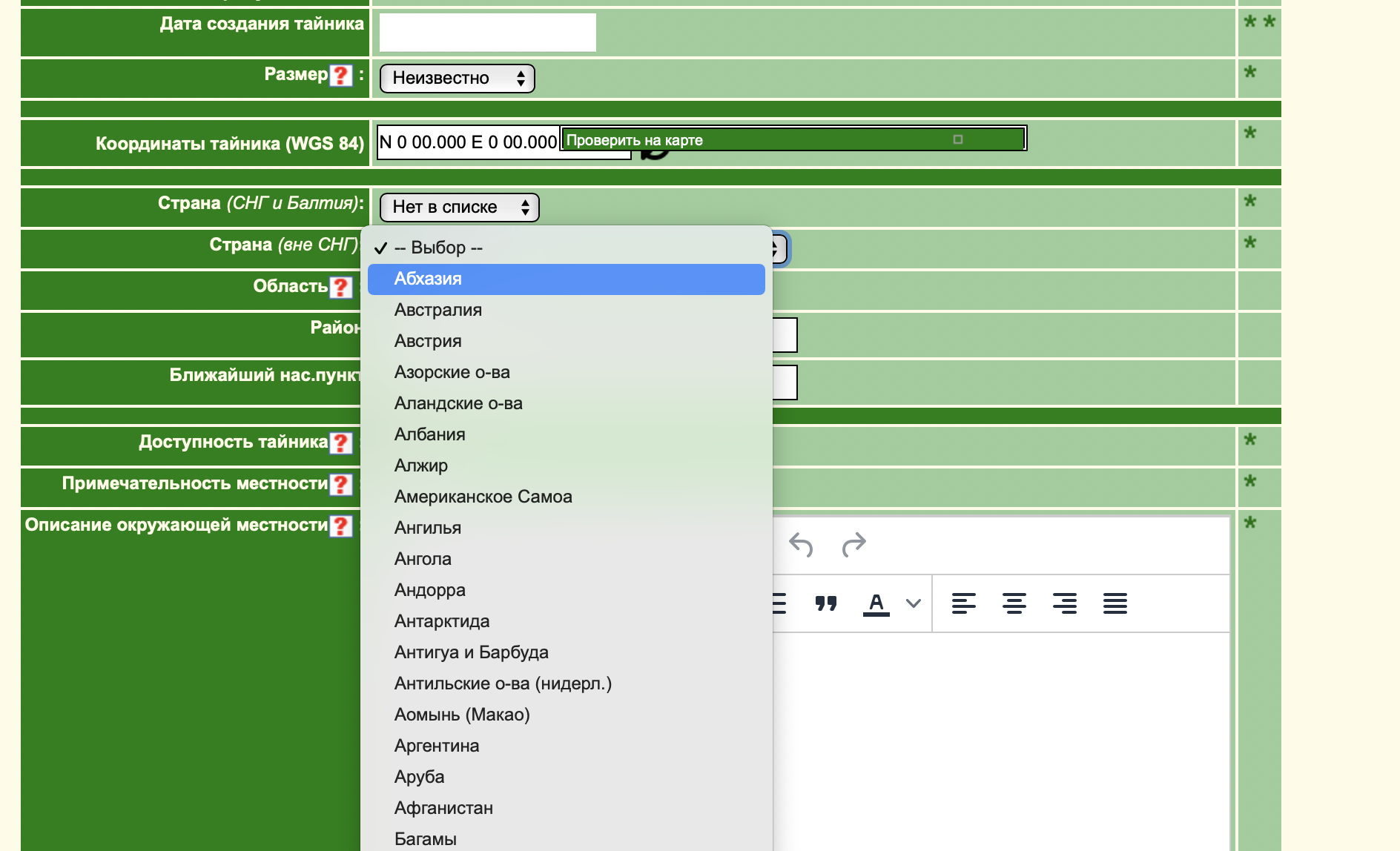Center align text in the editor

(x=1014, y=603)
